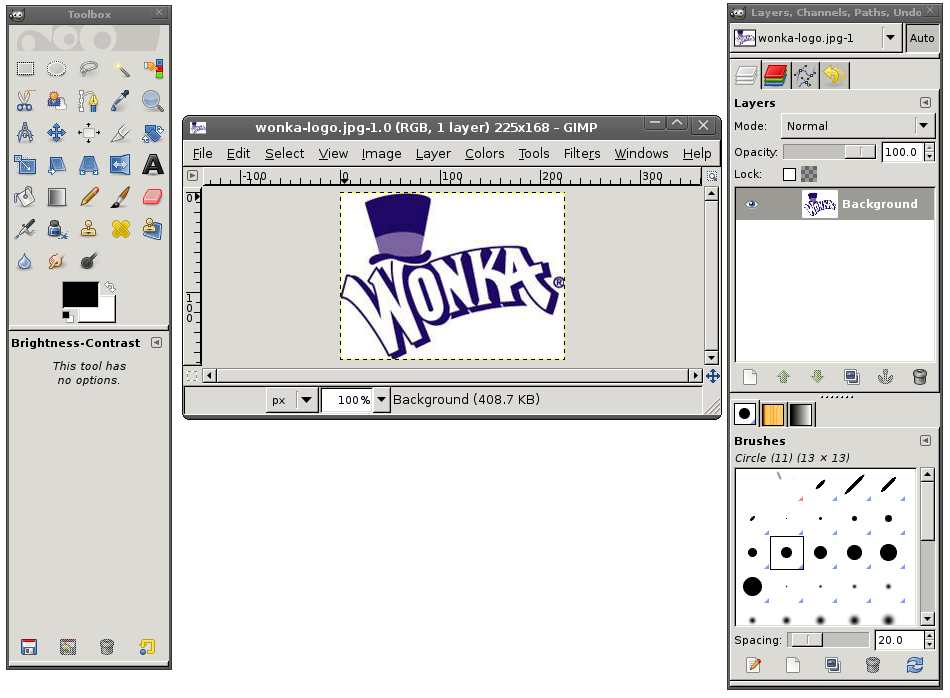Activate the Airbrush tool

click(25, 229)
